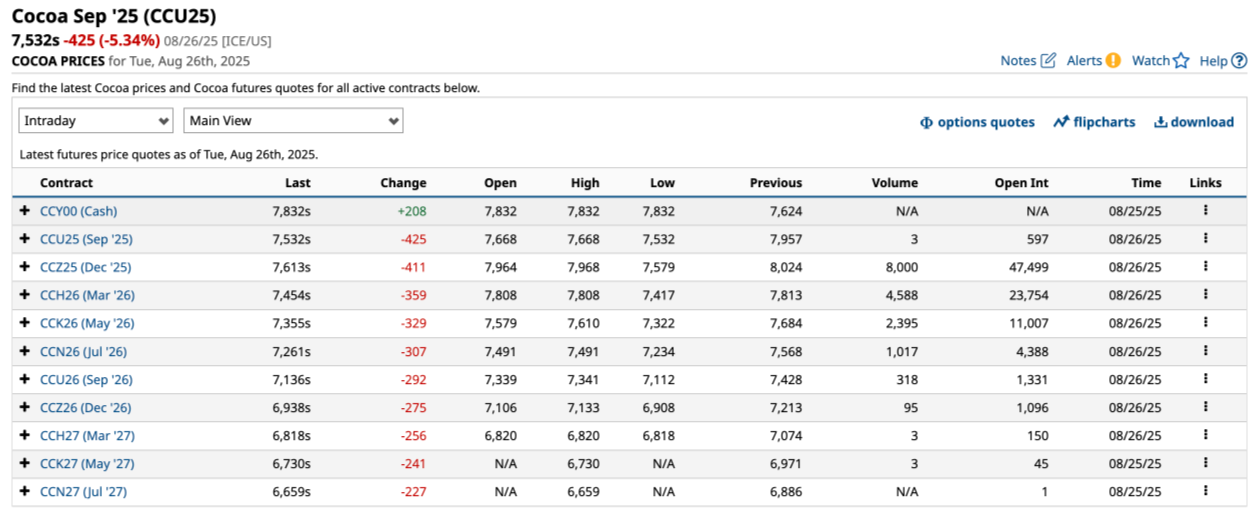
Task: Open CCU26 (Sep '26) contract link
Action: coord(86,379)
